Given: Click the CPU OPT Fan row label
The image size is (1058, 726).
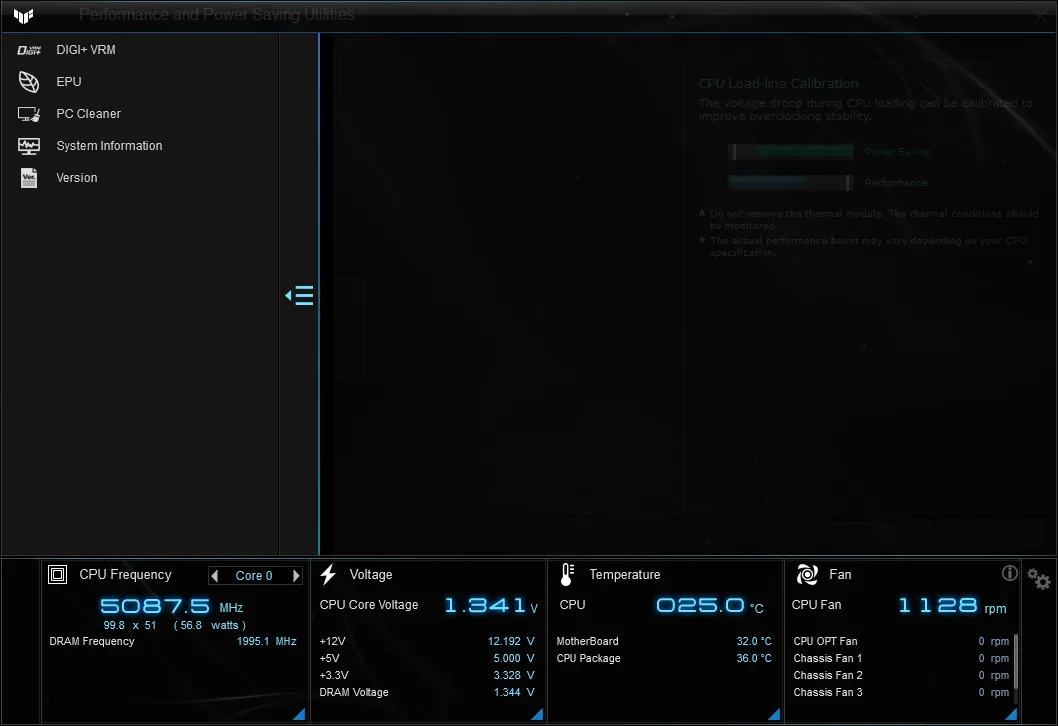Looking at the screenshot, I should (825, 642).
